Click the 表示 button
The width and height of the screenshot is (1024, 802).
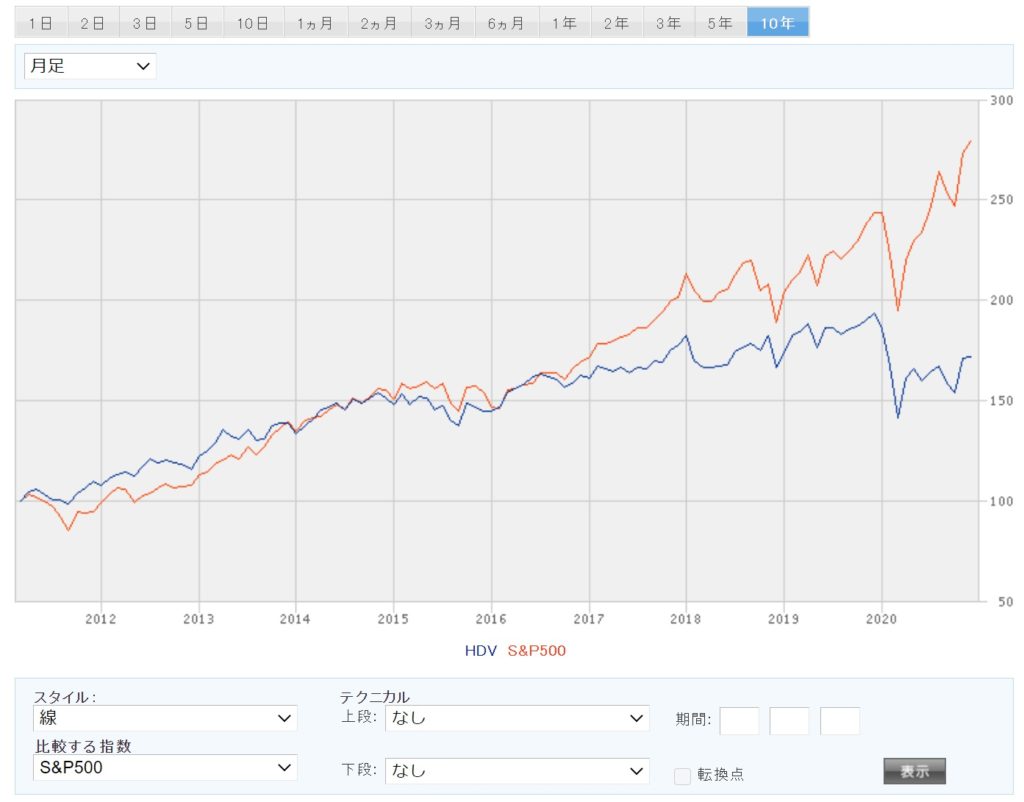pyautogui.click(x=914, y=771)
